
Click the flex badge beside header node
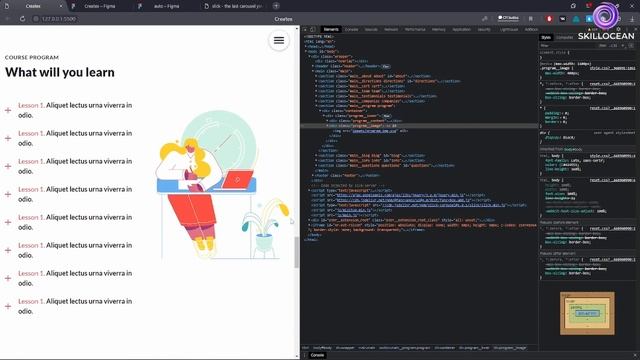pyautogui.click(x=386, y=66)
